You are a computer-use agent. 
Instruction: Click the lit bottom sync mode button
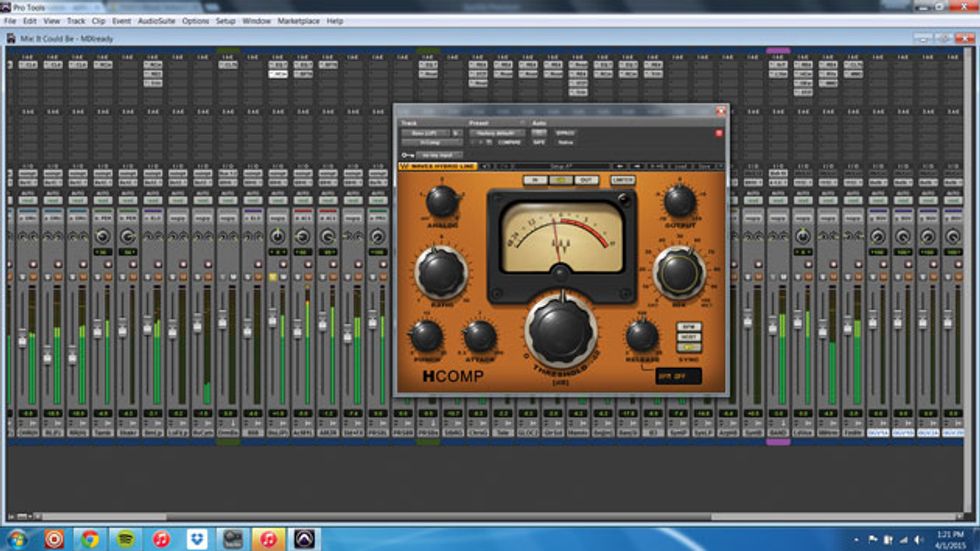click(689, 347)
